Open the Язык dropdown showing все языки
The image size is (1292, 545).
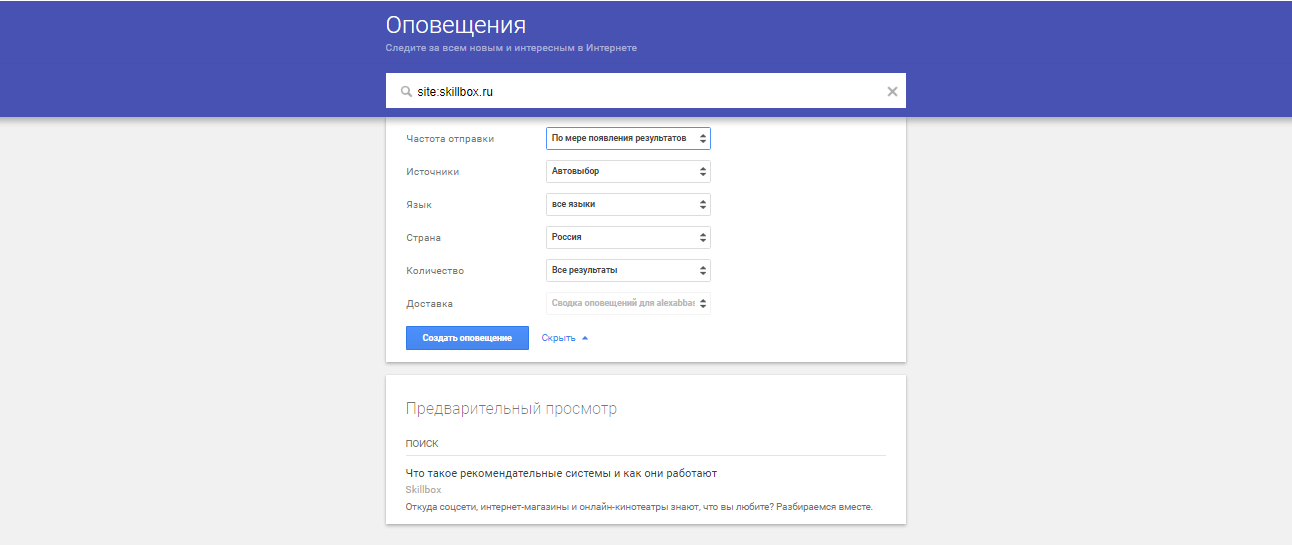point(628,204)
